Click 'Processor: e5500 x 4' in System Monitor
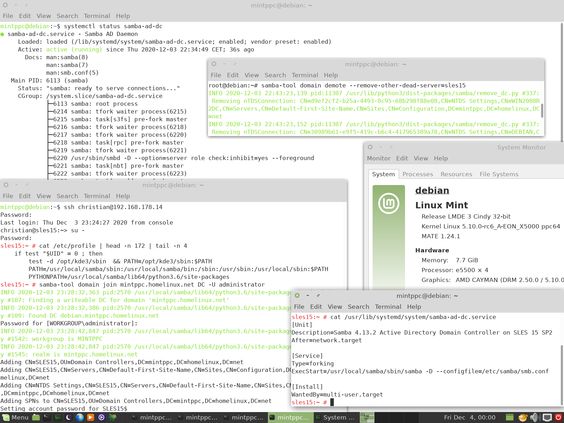The height and width of the screenshot is (423, 564). click(455, 270)
